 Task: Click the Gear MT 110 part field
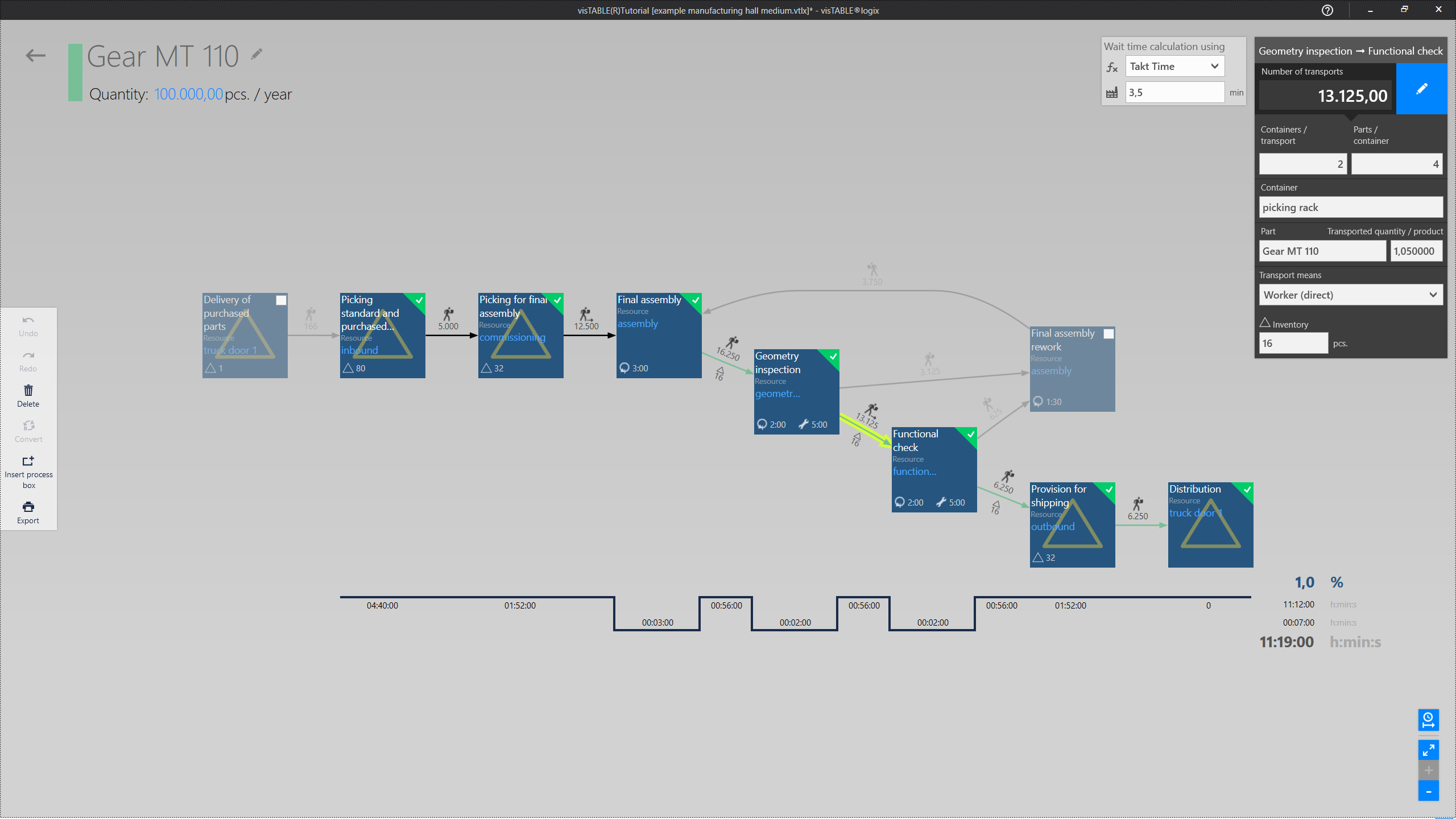1322,251
